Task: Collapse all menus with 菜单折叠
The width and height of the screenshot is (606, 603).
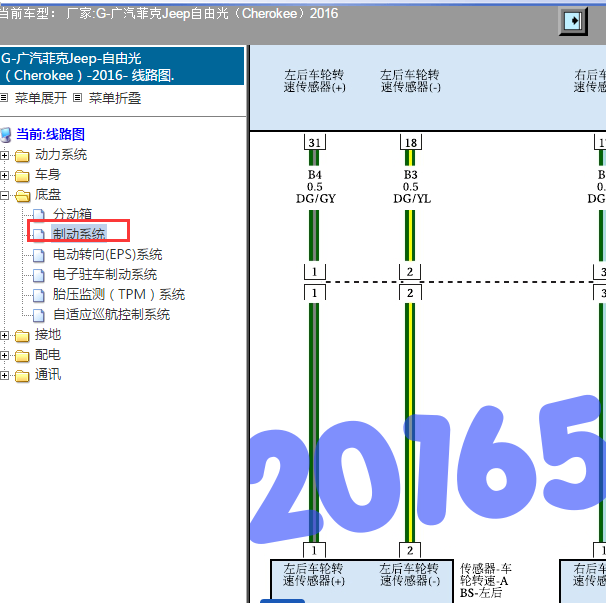Action: (115, 98)
